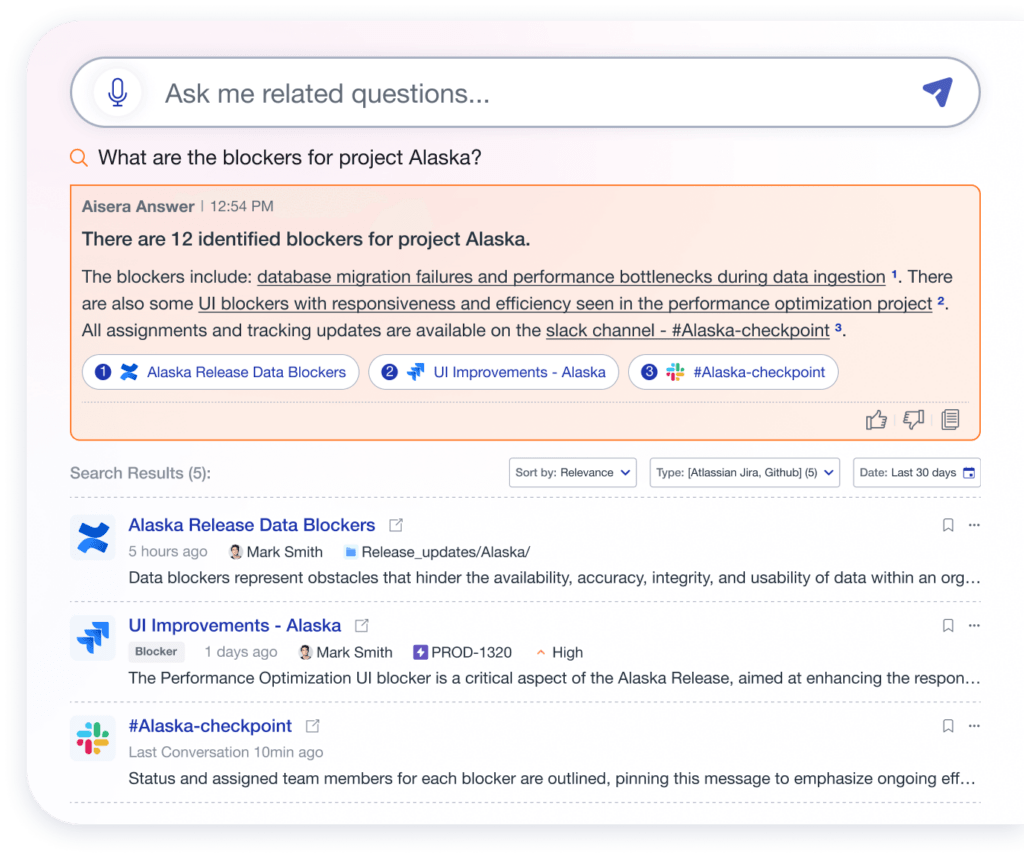Click the Alaska Release Data Blockers title link
Screen dimensions: 1024x857
click(251, 524)
